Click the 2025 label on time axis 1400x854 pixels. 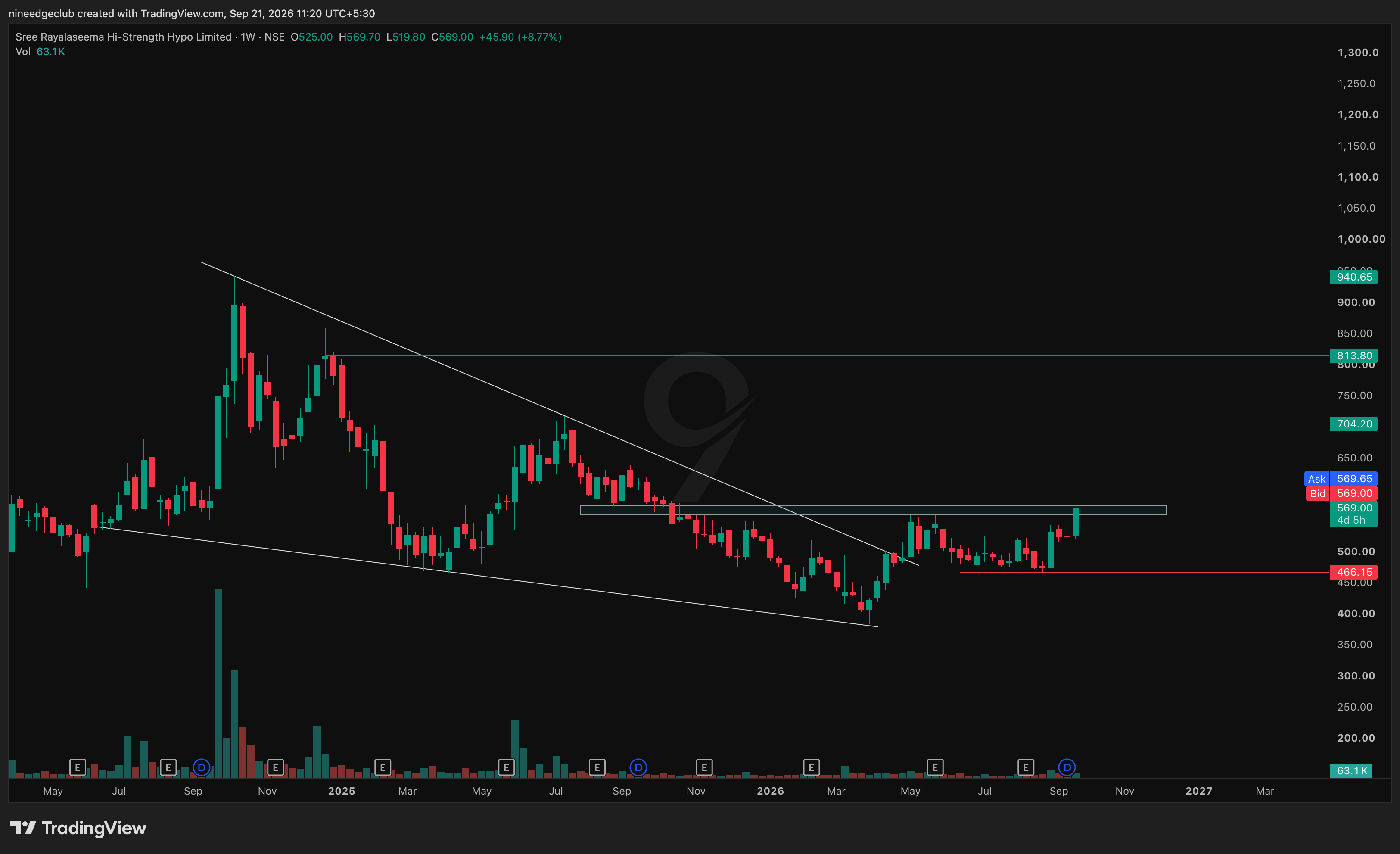[342, 791]
